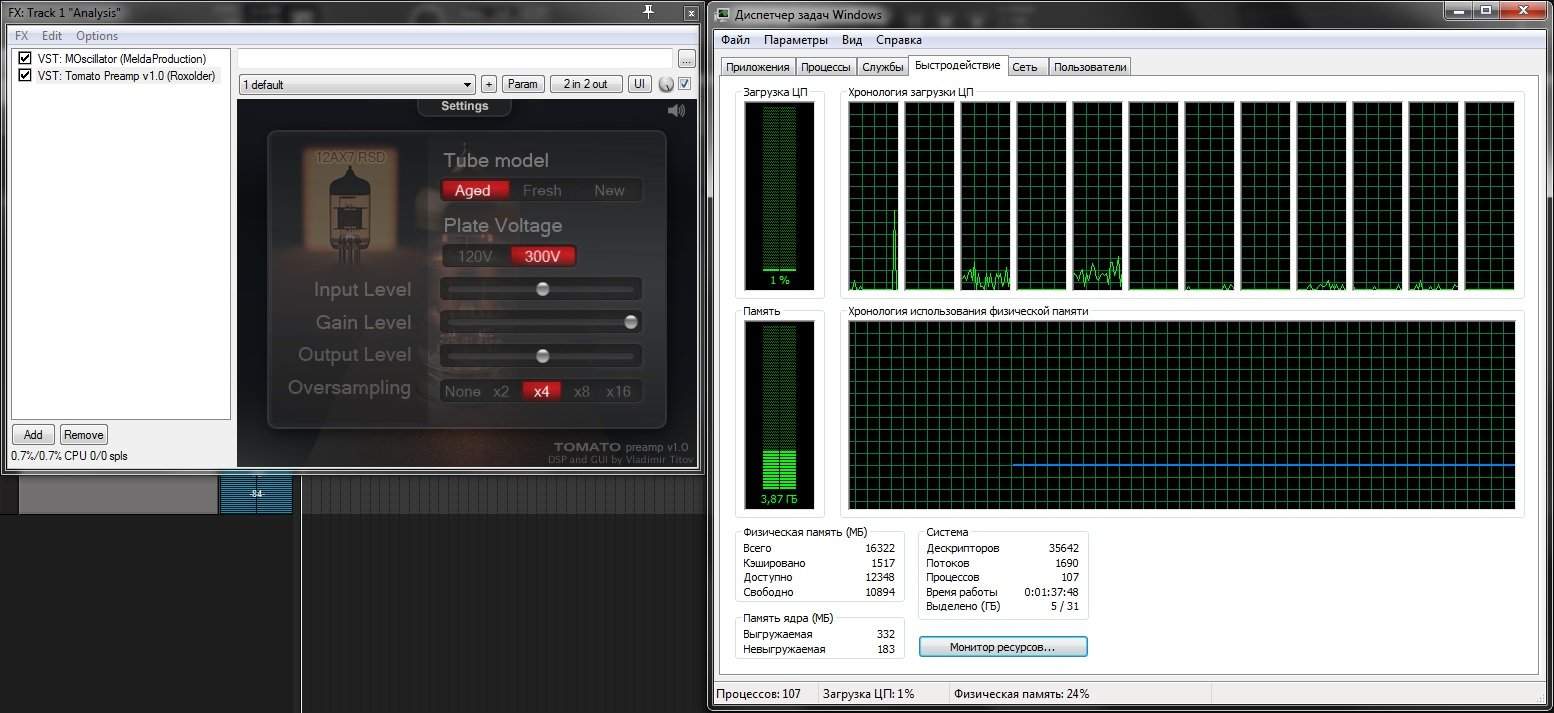Click the Всего value 16322

(879, 548)
